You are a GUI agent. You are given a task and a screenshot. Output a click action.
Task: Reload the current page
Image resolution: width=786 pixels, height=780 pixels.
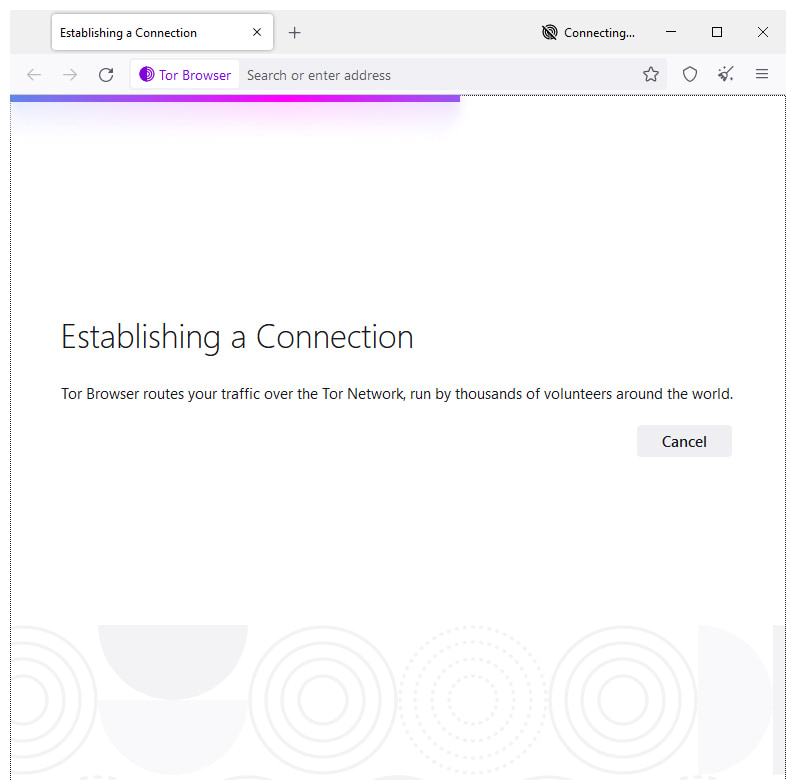click(x=106, y=75)
